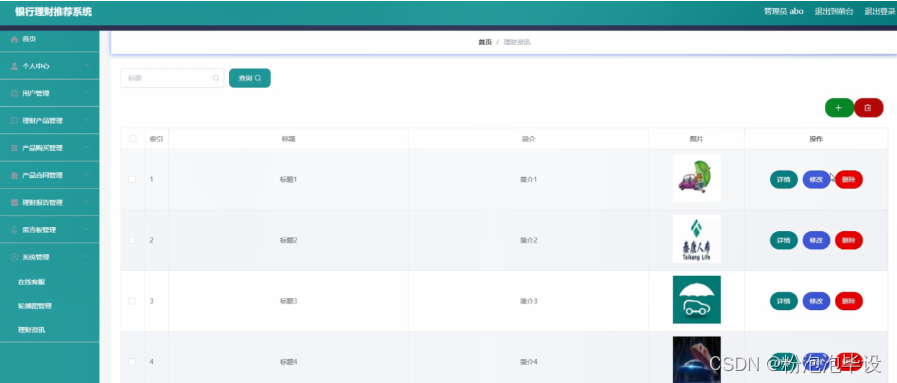Expand 理财报告管理 with its chevron arrow
The image size is (897, 383).
87,202
